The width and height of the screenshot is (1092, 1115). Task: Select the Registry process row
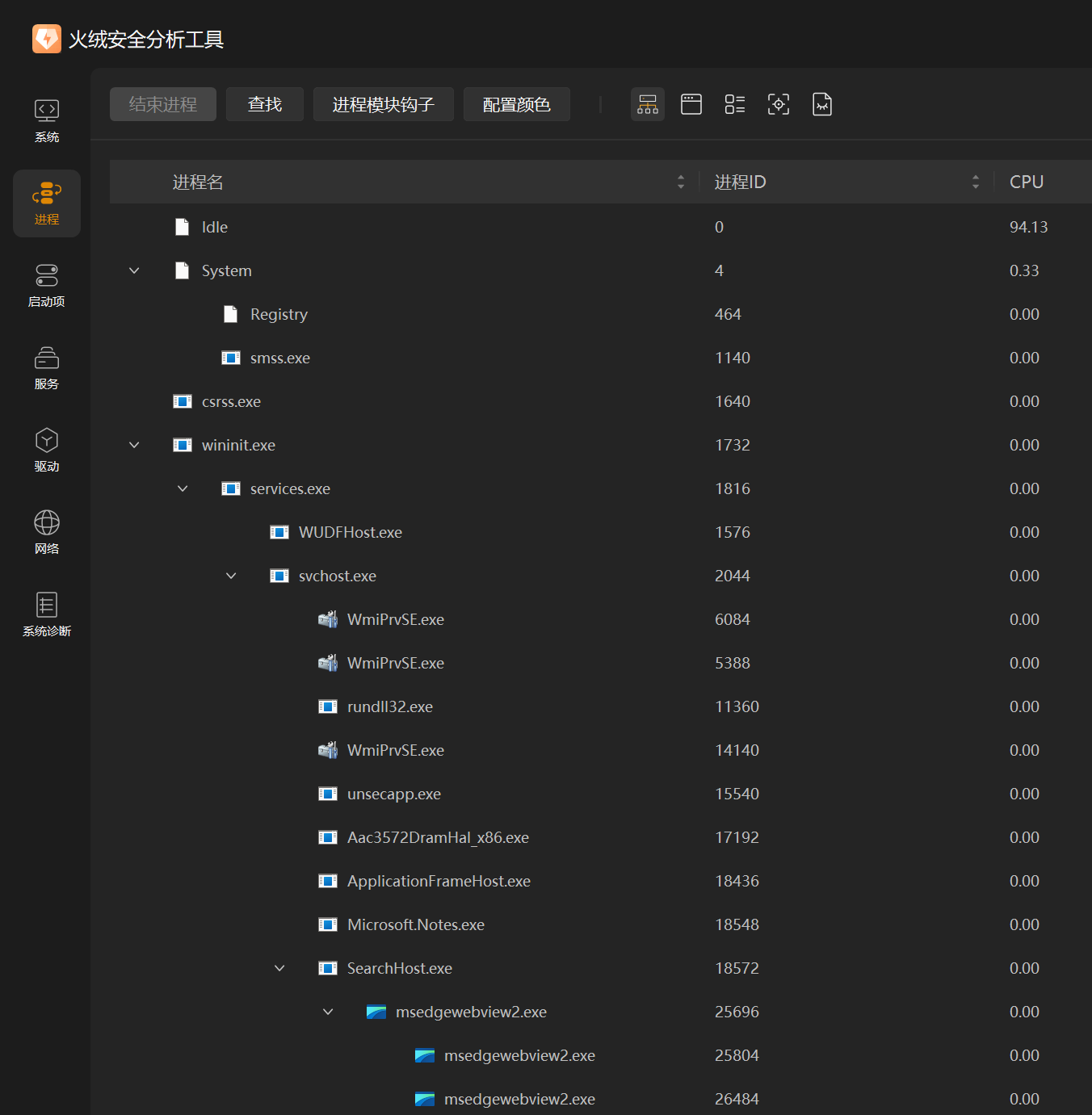point(601,314)
